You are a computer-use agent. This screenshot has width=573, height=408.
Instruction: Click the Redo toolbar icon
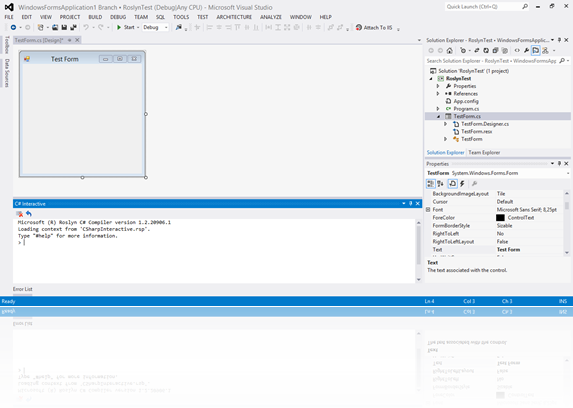(101, 27)
